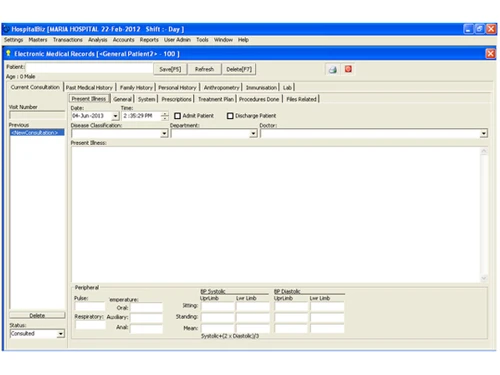Close the Electronic Medical Records window
This screenshot has height=375, width=500.
click(490, 54)
